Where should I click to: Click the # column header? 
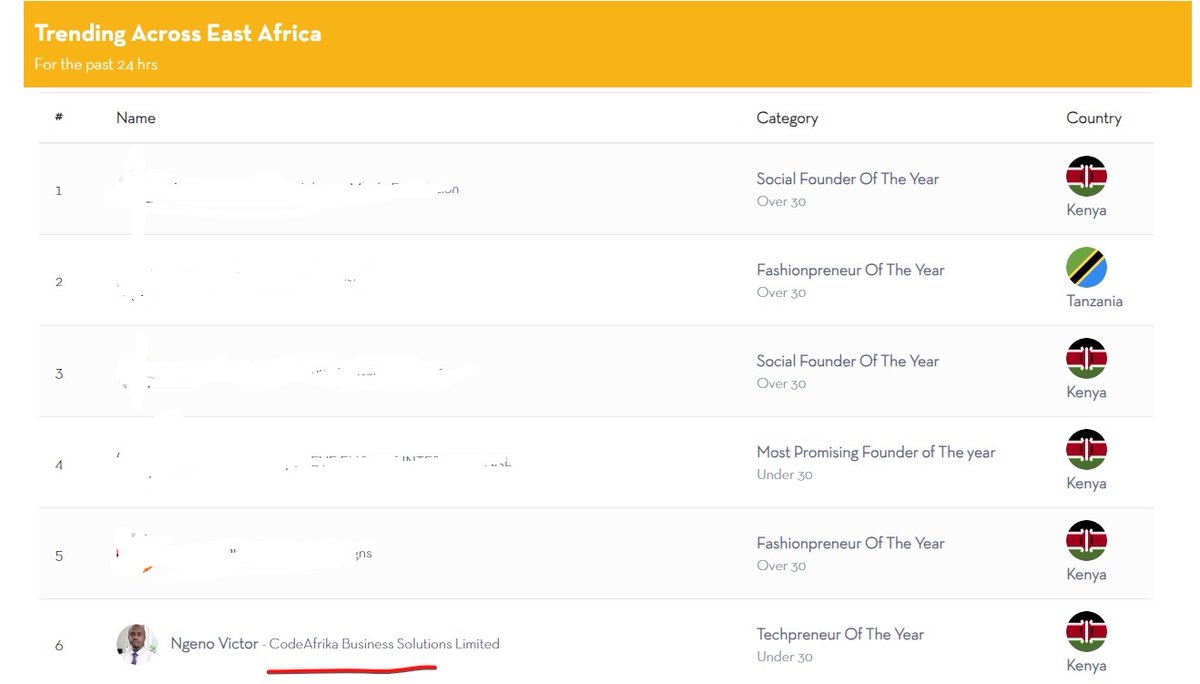pos(59,117)
